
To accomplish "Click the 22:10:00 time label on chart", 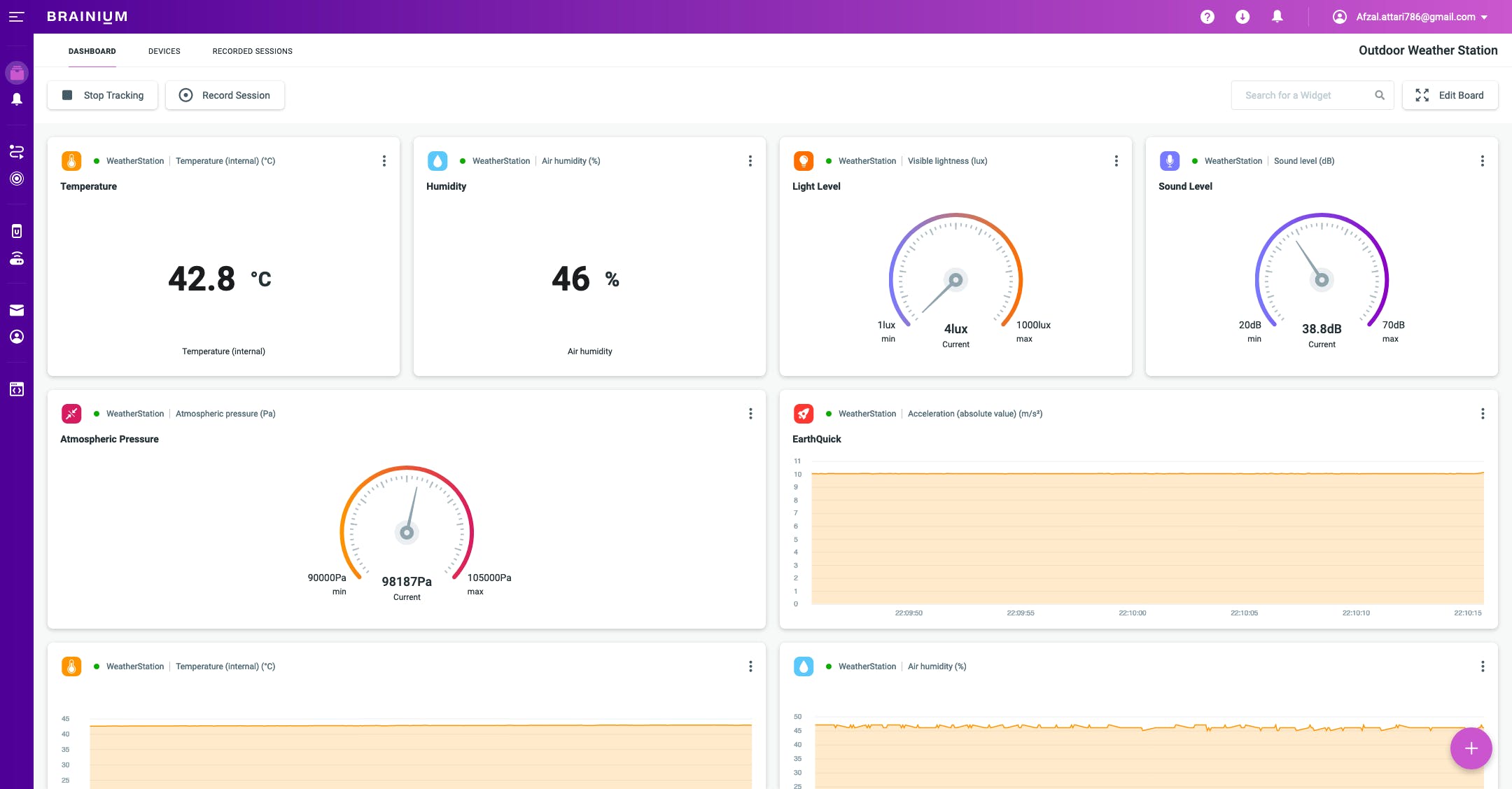I will tap(1133, 613).
